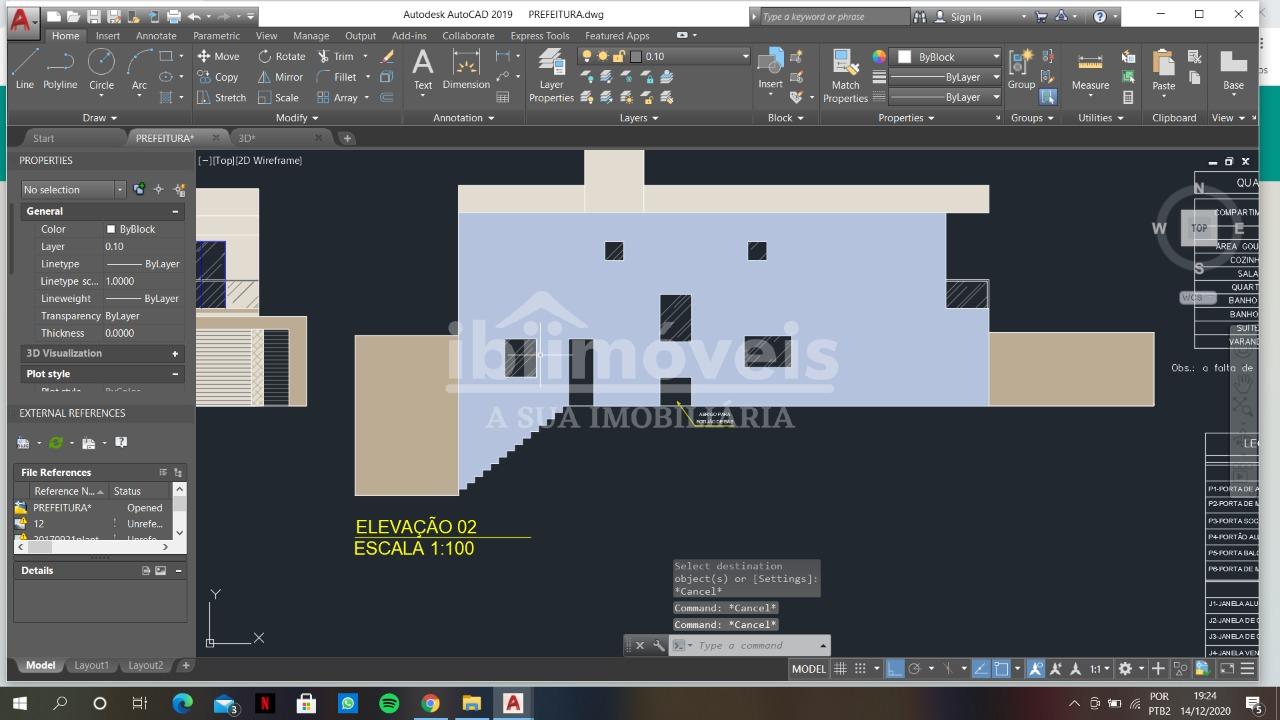Toggle object snap in status bar
Screen dimensions: 1280x720
click(x=1000, y=669)
